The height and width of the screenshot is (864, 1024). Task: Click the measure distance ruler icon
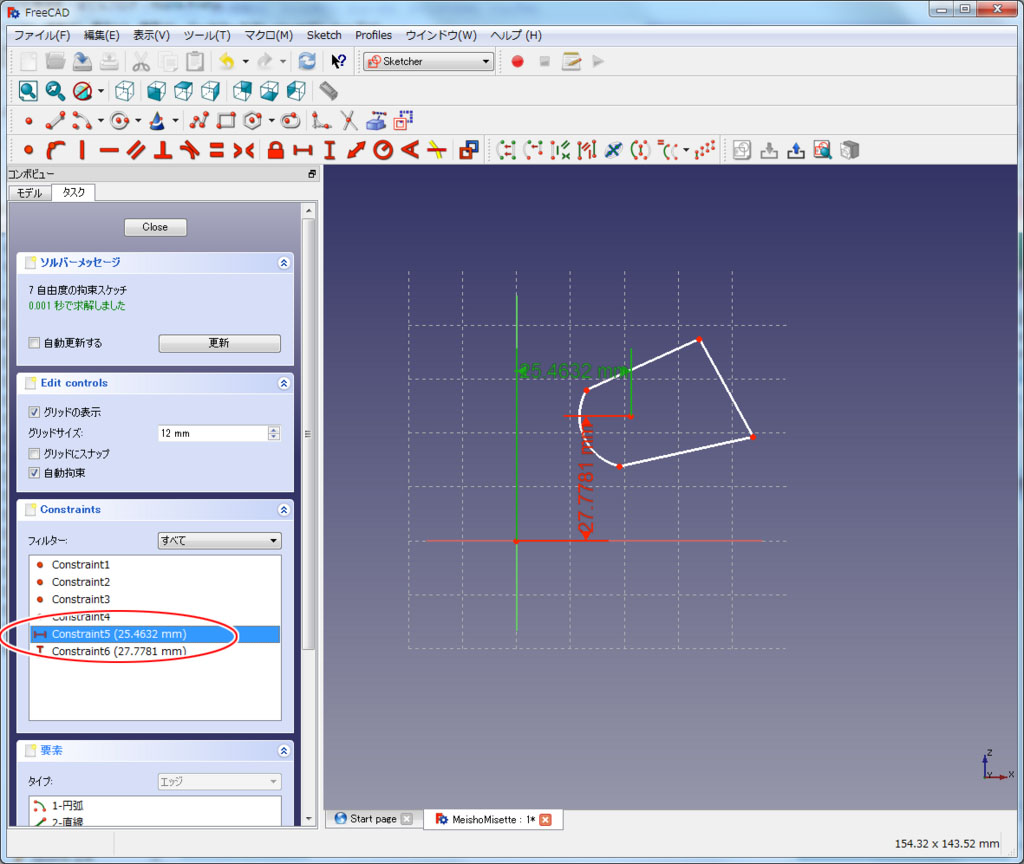click(328, 91)
